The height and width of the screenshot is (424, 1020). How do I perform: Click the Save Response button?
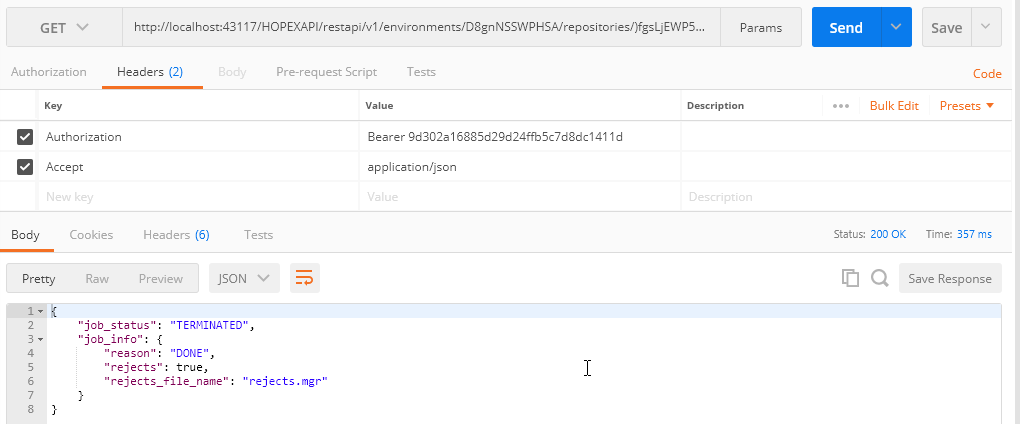(949, 279)
